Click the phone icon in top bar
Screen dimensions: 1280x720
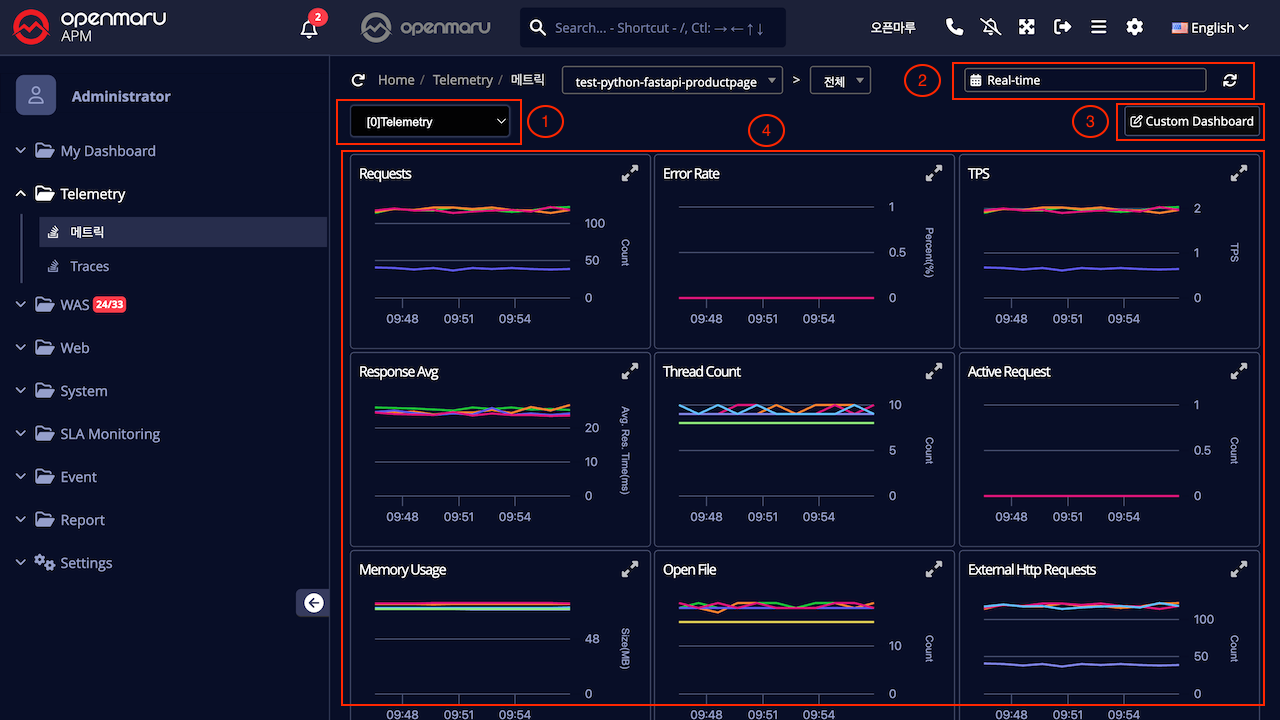pos(954,28)
